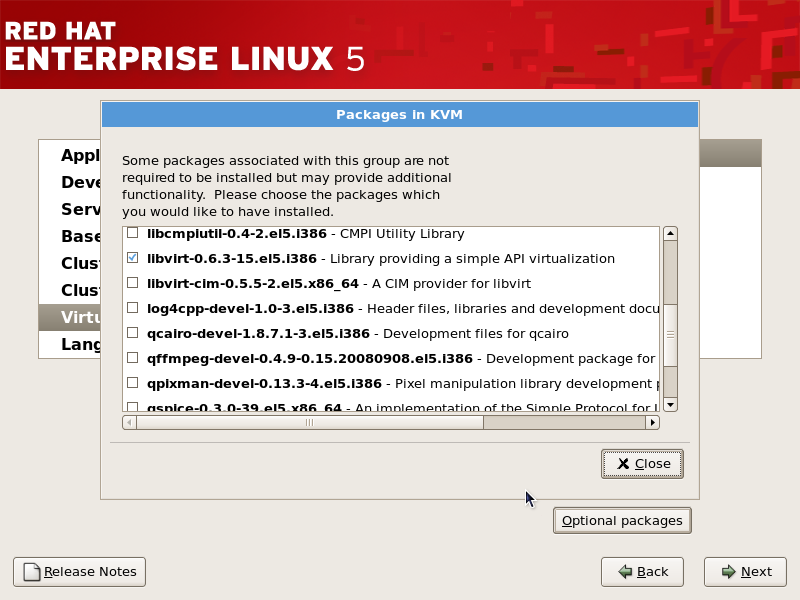
Task: Tick the qffmpeg-devel-0.4.9 package checkbox
Action: click(133, 358)
